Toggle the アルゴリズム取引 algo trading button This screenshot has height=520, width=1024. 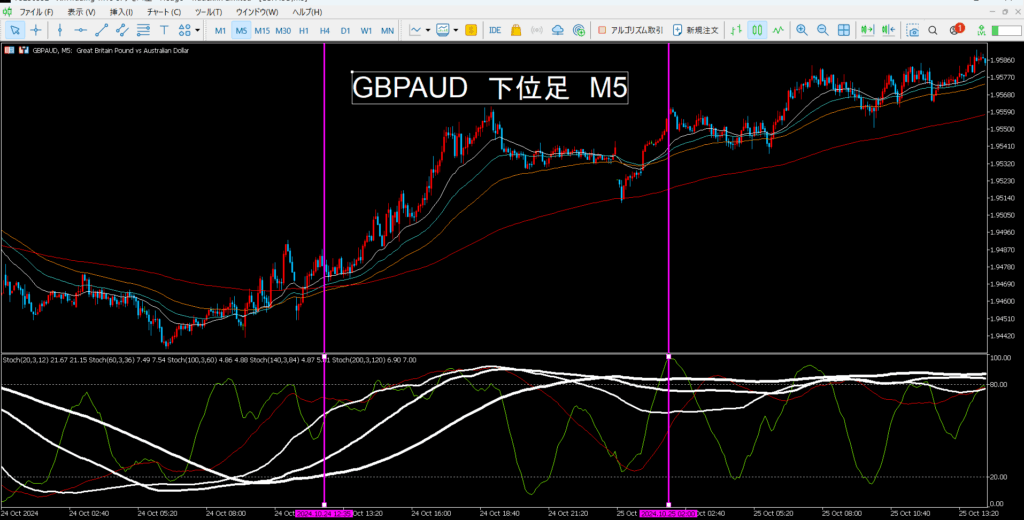tap(630, 30)
